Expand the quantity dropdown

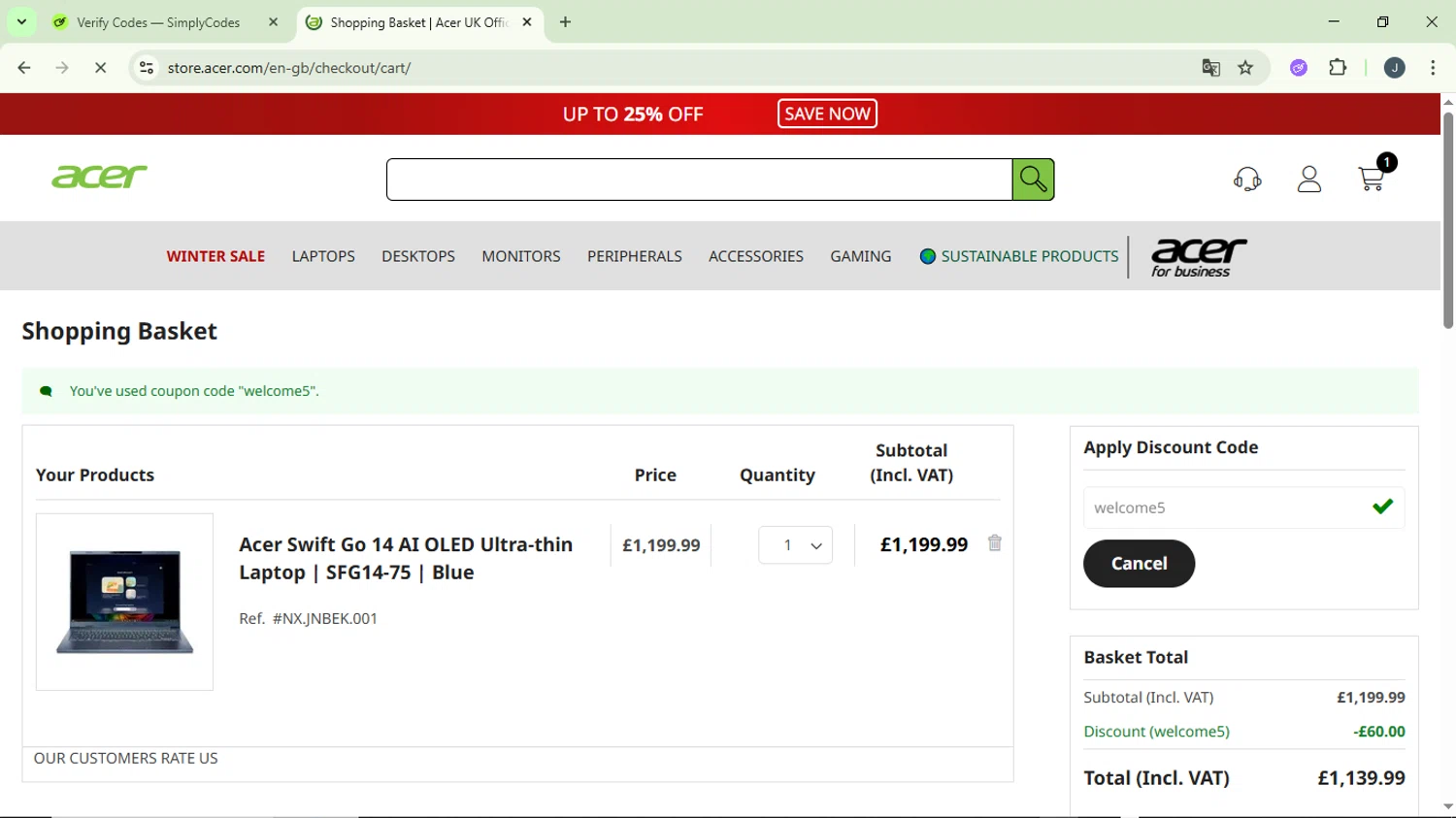pos(795,545)
